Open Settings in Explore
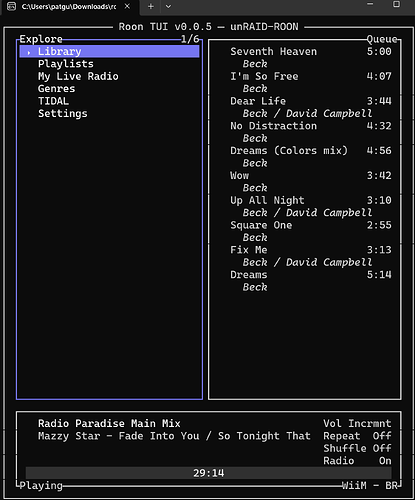This screenshot has height=500, width=415. point(63,113)
